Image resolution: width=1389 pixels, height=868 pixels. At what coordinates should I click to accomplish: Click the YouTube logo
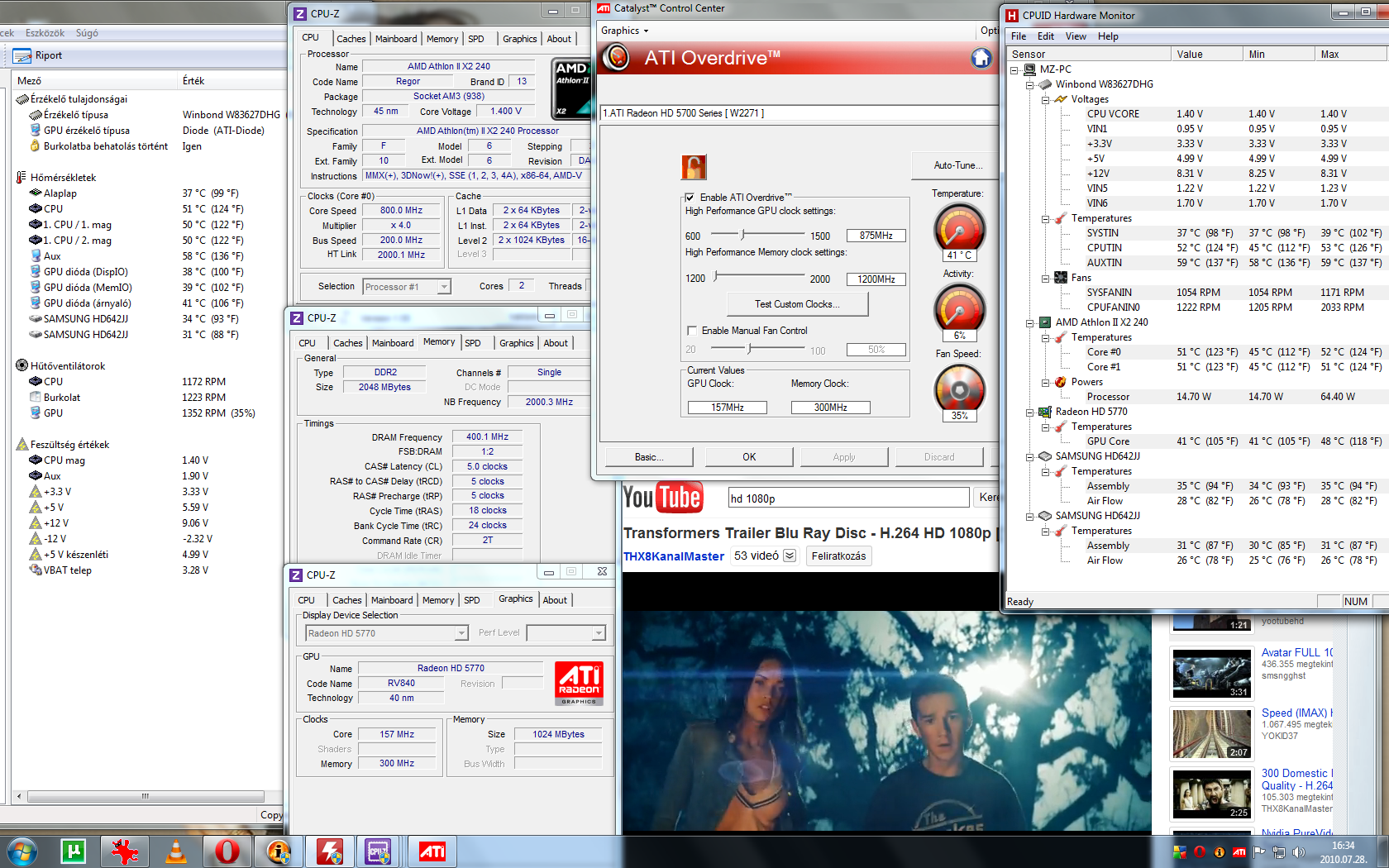click(663, 498)
